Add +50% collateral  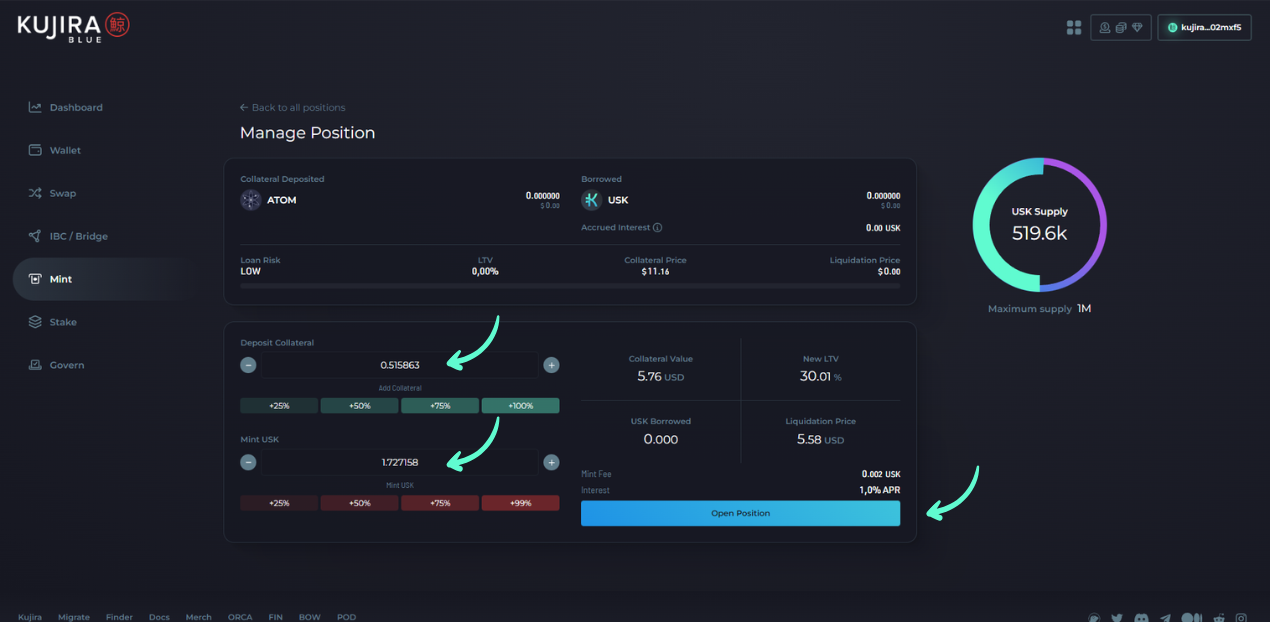pos(359,406)
